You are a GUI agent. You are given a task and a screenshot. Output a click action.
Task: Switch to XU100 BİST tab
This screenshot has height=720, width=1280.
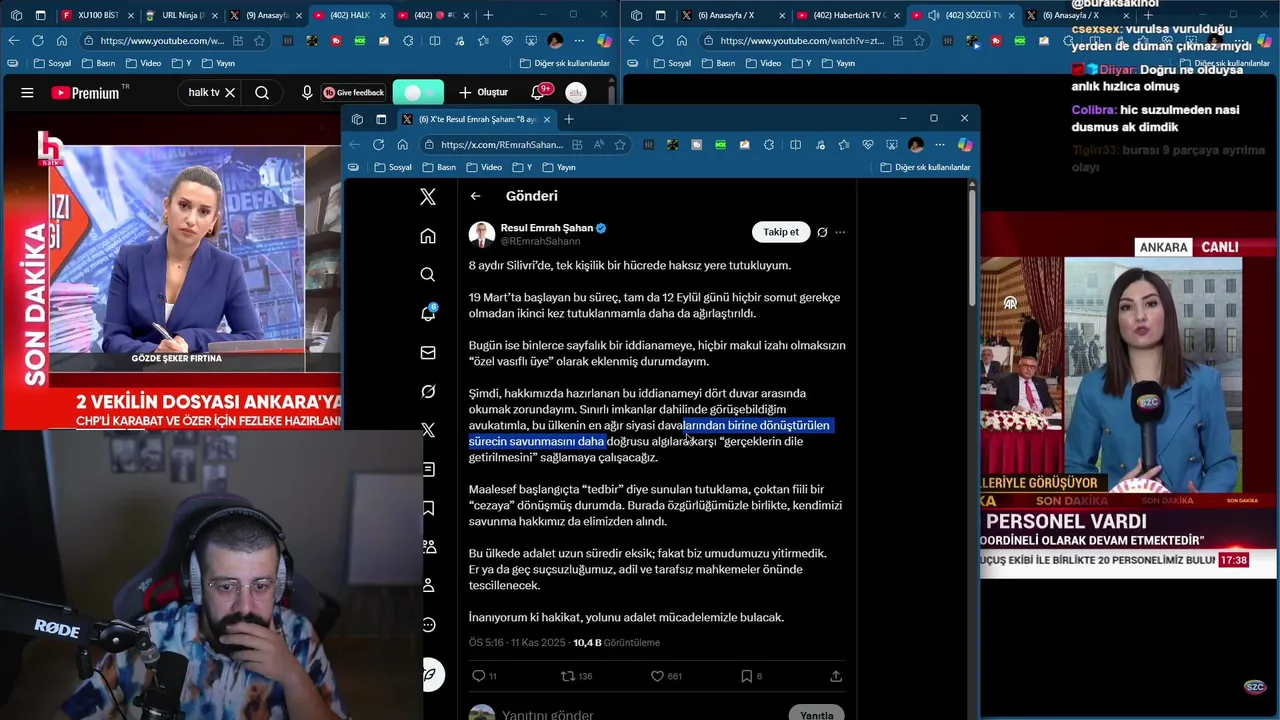click(x=96, y=15)
